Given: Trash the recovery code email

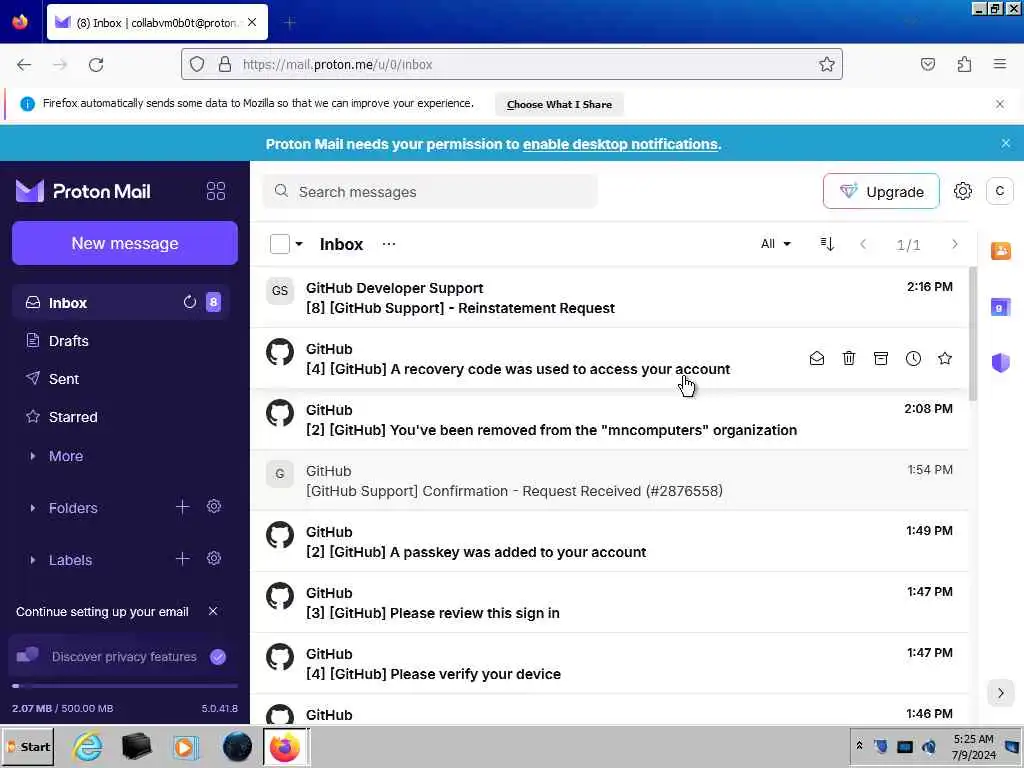Looking at the screenshot, I should (x=848, y=359).
